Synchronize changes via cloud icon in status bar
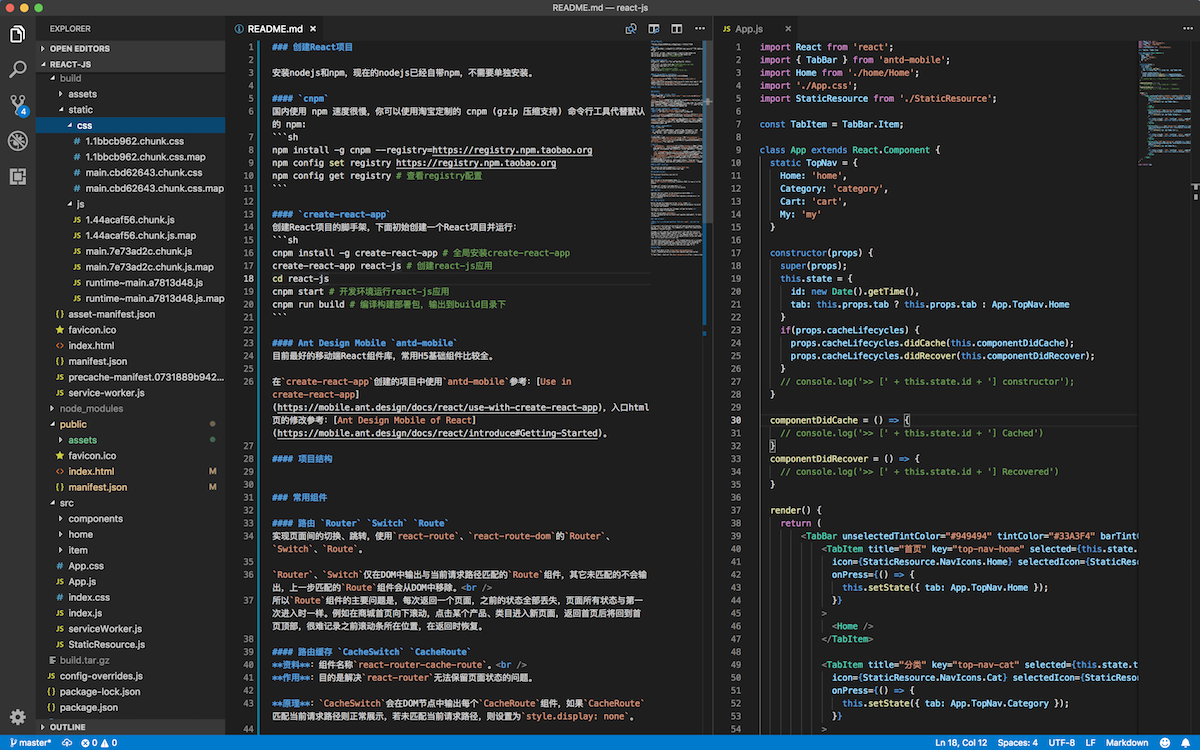 pyautogui.click(x=68, y=743)
